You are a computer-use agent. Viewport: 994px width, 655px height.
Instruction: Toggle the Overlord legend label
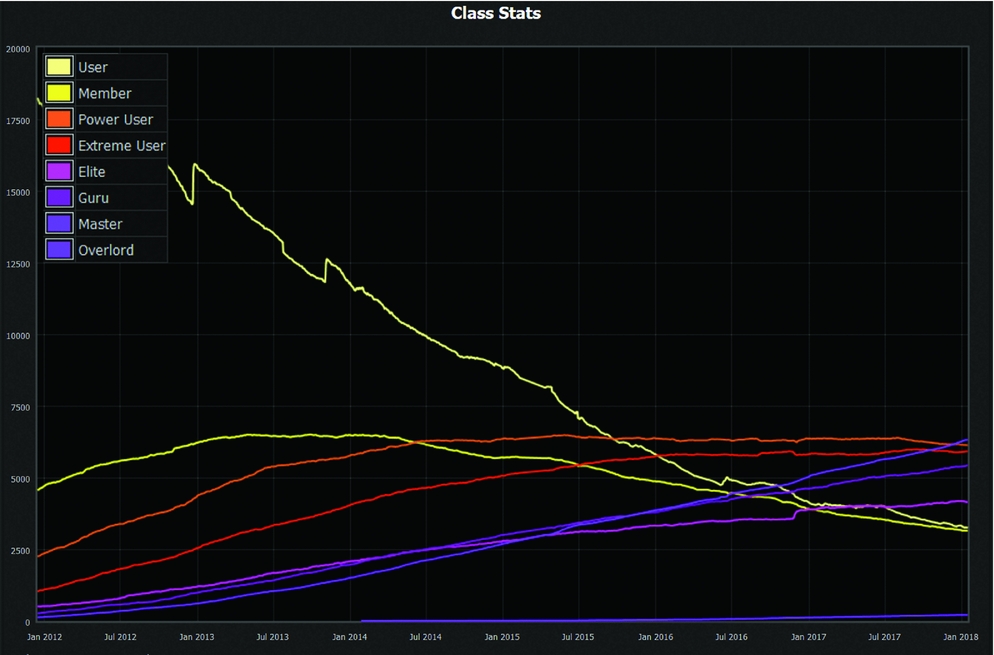pos(106,250)
